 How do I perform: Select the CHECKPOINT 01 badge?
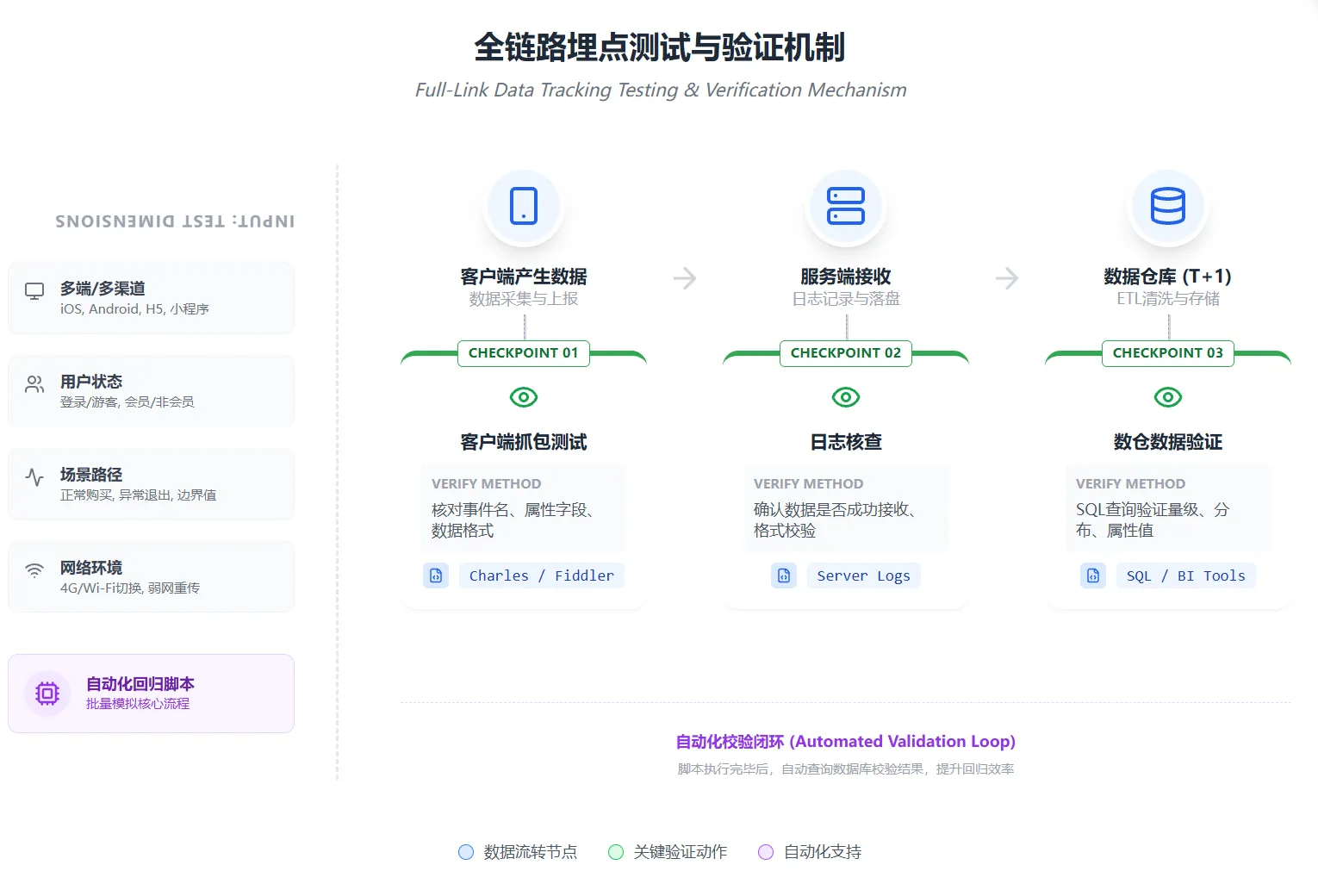click(x=524, y=353)
